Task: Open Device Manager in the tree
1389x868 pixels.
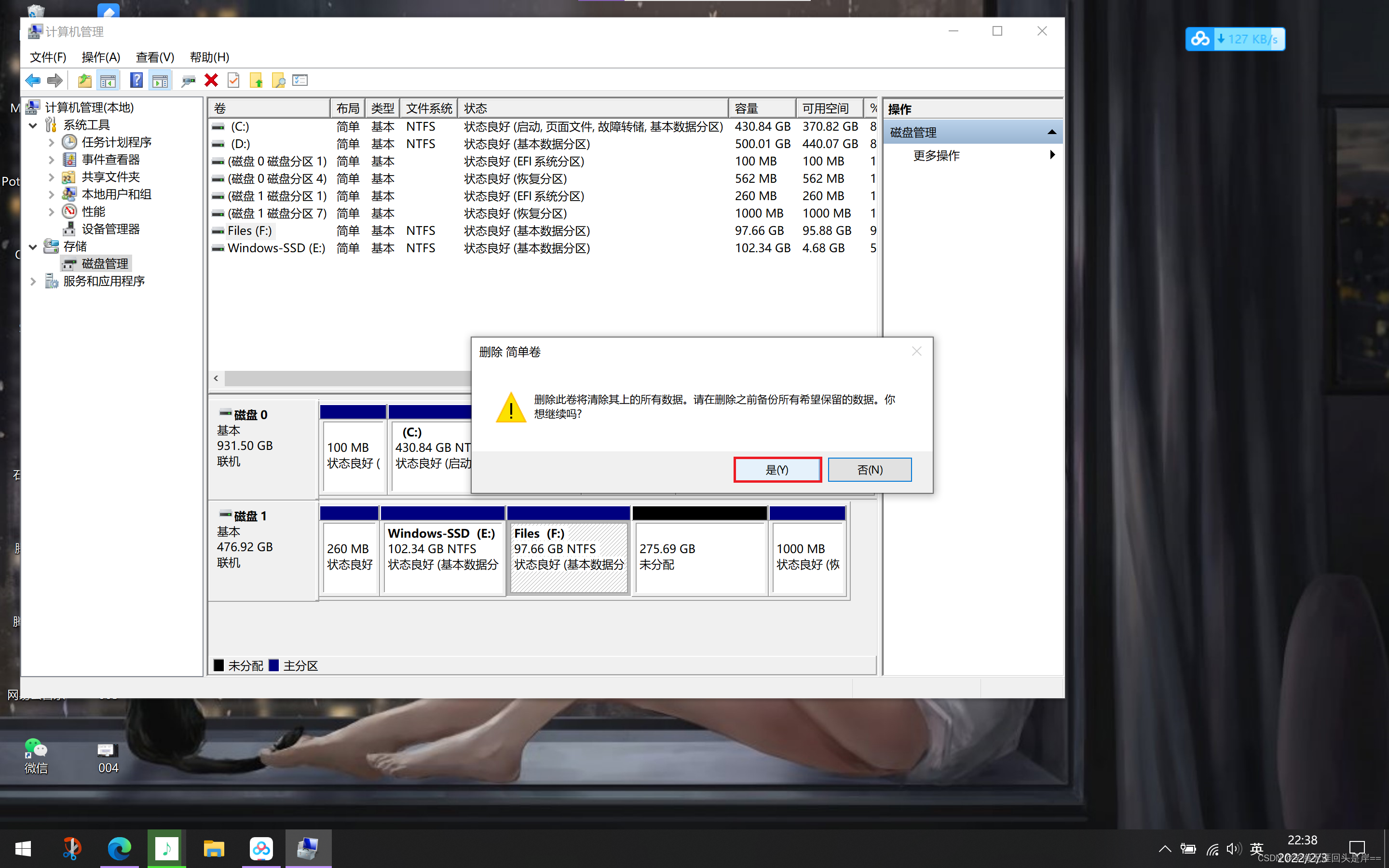Action: (x=110, y=229)
